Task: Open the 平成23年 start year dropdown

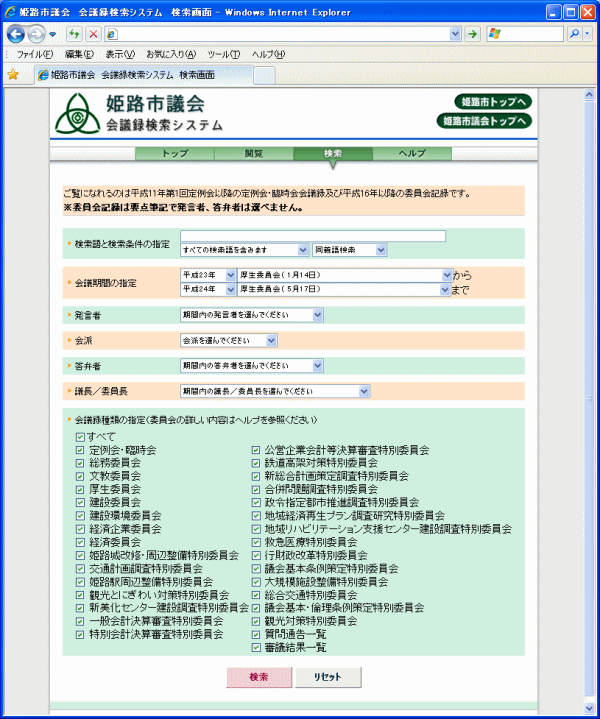Action: click(x=208, y=275)
